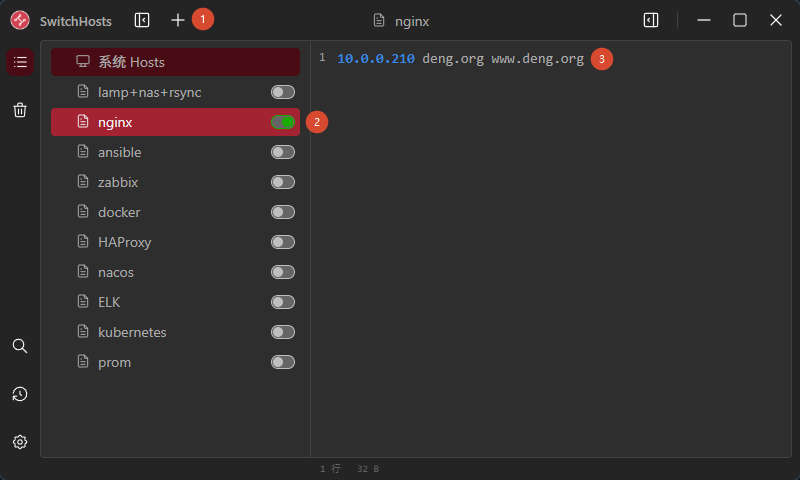Enable the zabbix hosts toggle
Viewport: 800px width, 480px height.
coord(283,182)
